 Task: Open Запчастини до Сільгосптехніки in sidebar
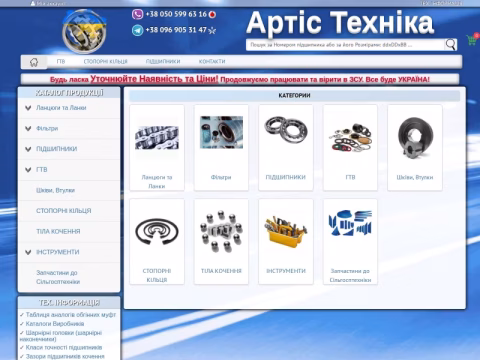click(x=58, y=277)
